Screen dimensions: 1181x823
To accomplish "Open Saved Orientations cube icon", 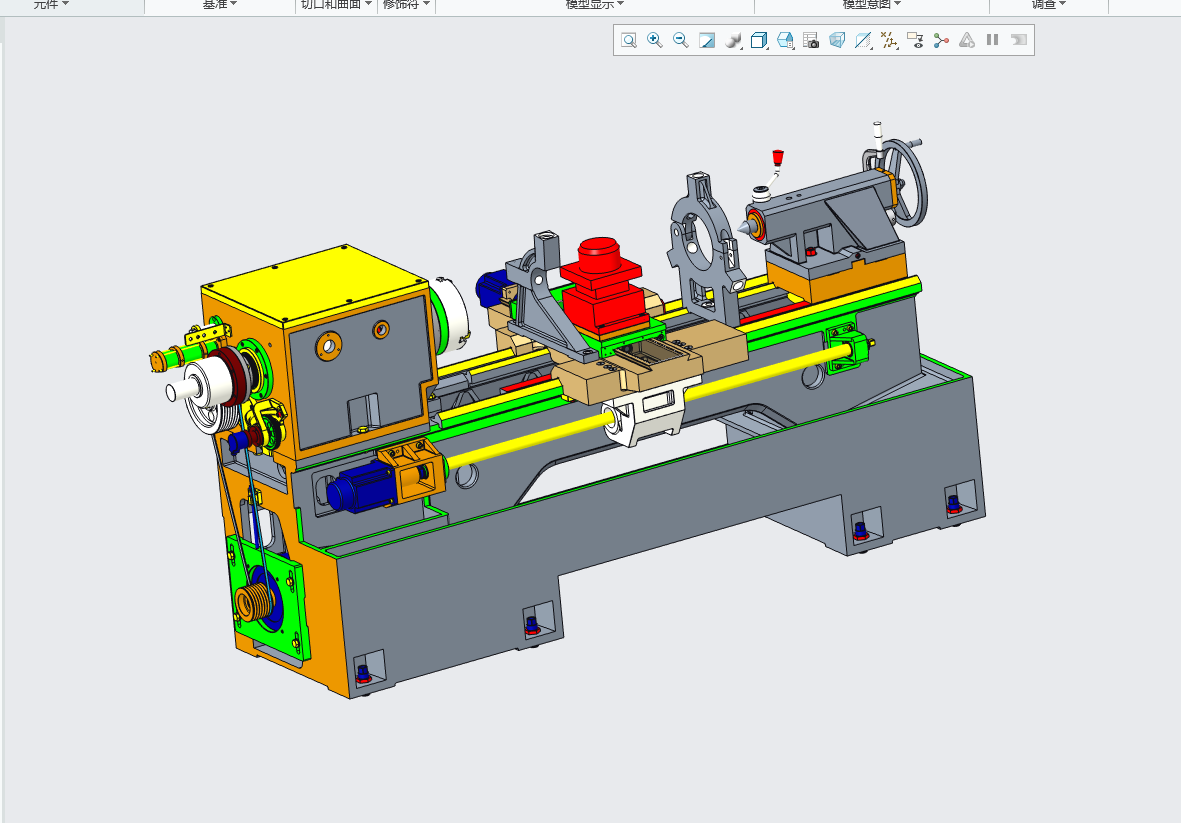I will (x=759, y=41).
